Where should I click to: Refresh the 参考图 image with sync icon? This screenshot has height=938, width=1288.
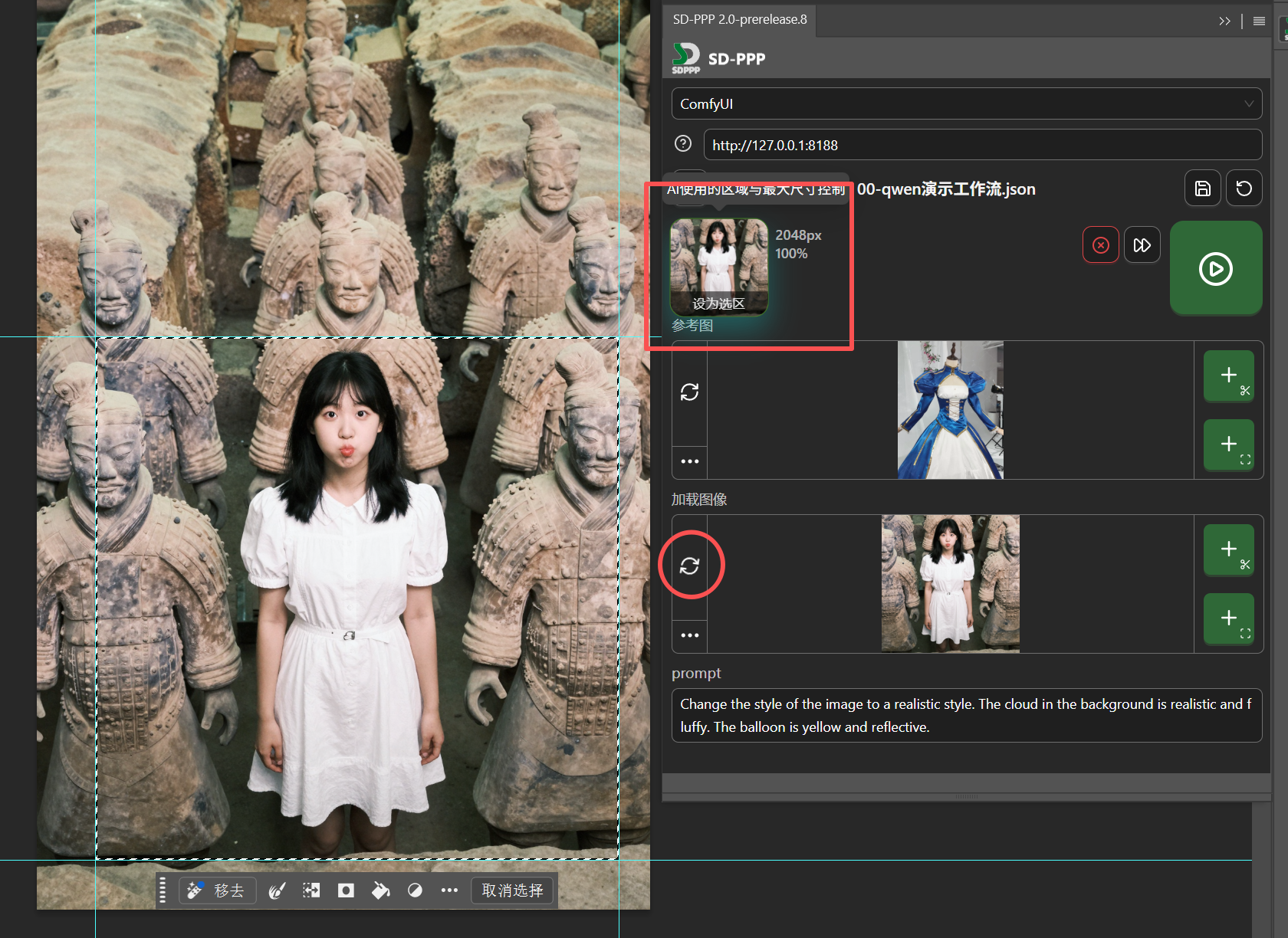pos(689,392)
